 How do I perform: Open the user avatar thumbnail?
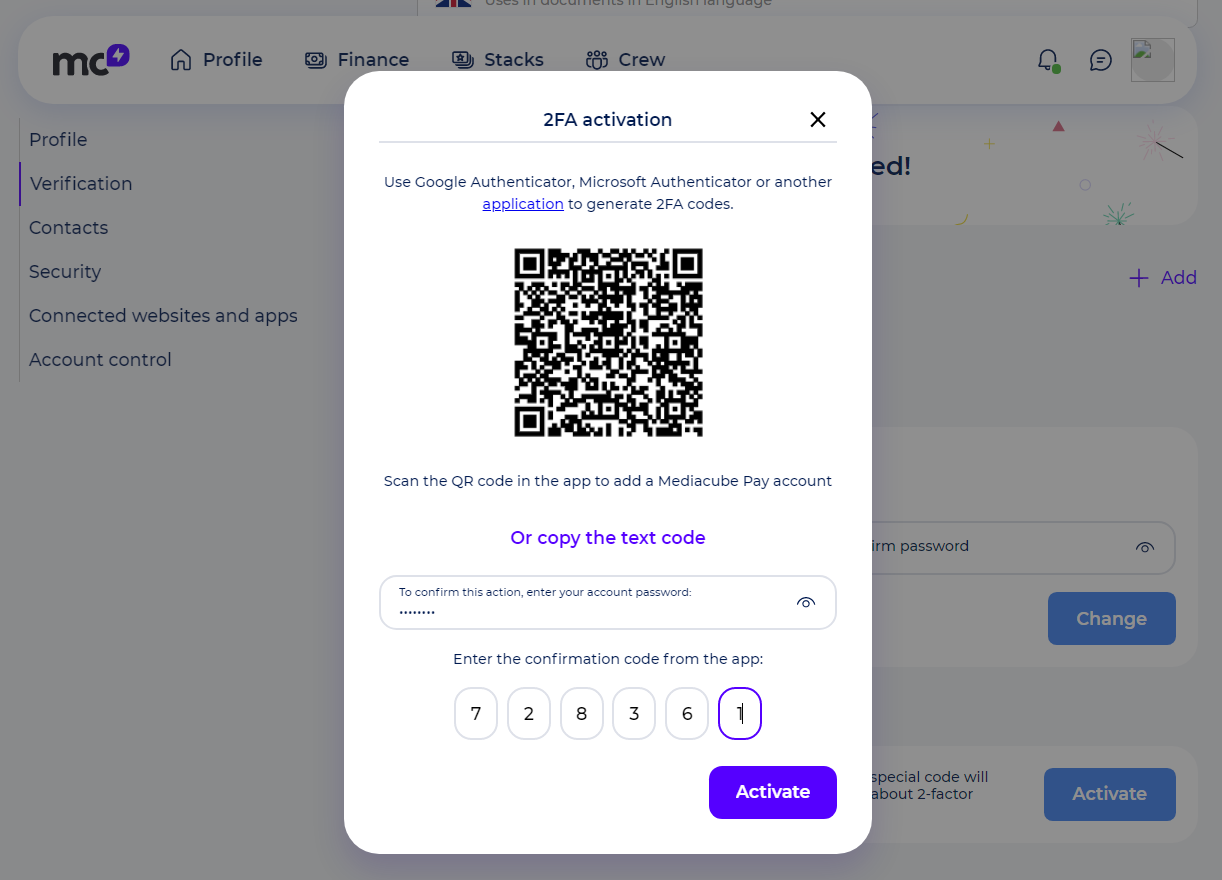[1152, 60]
